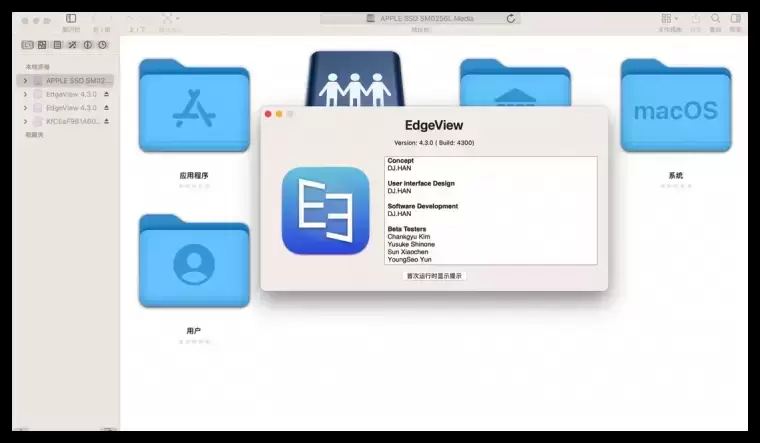The height and width of the screenshot is (443, 760).
Task: Go forward with the toolbar forward arrow
Action: coord(110,18)
